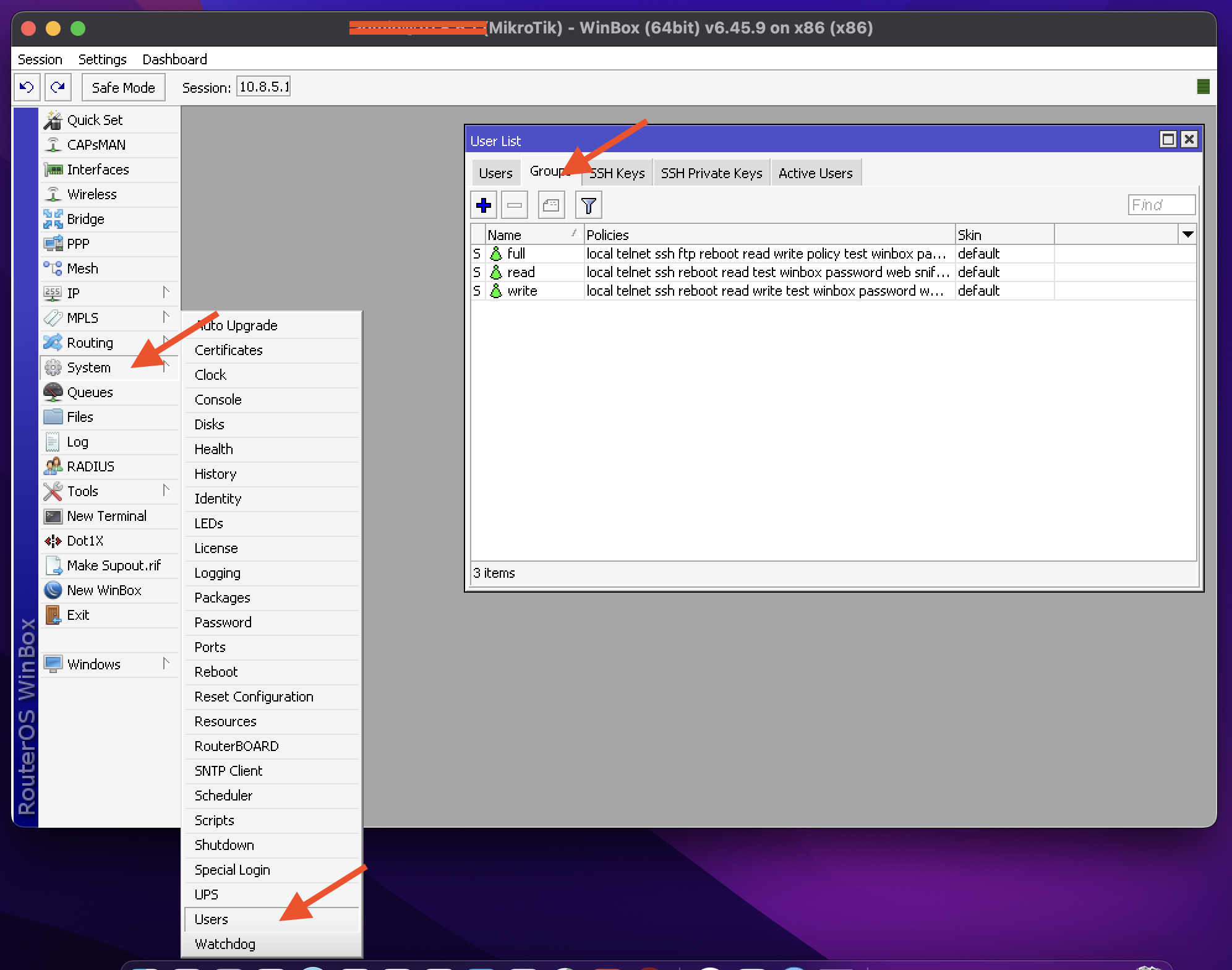Switch to the SSH Keys tab
The height and width of the screenshot is (970, 1232).
617,173
